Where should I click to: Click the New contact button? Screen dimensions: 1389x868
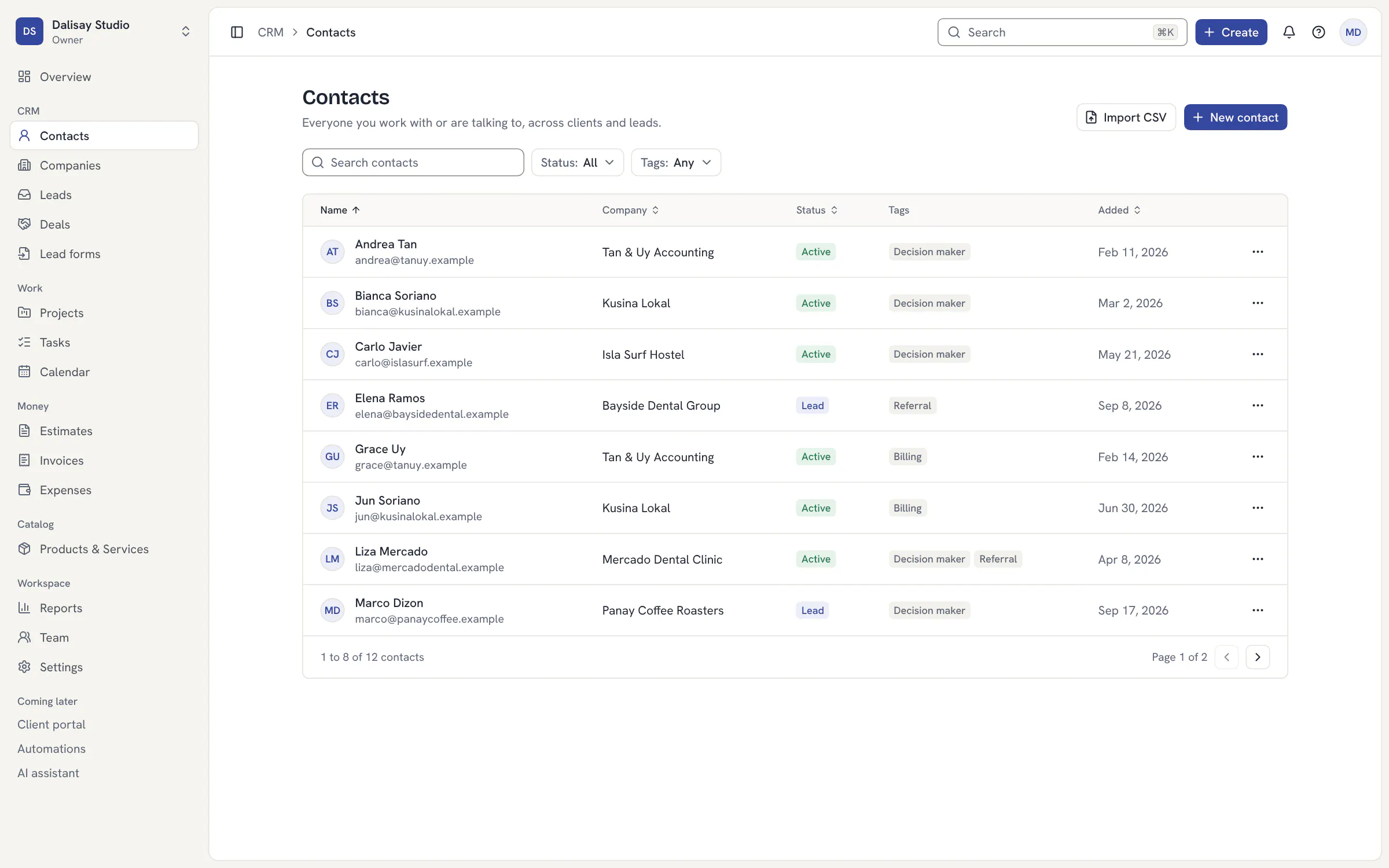pyautogui.click(x=1235, y=117)
